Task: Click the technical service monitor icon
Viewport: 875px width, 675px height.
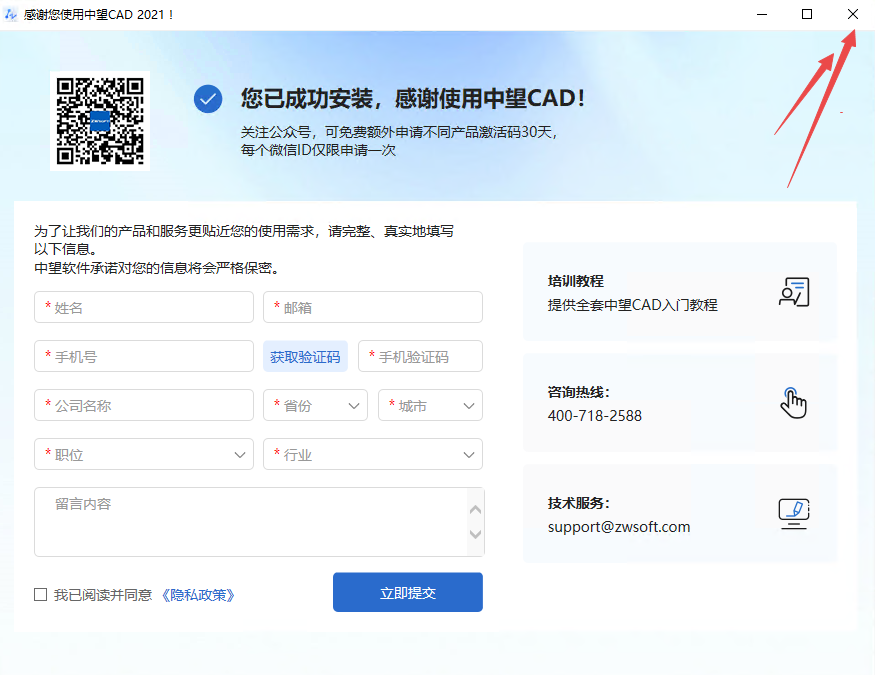Action: [x=793, y=513]
